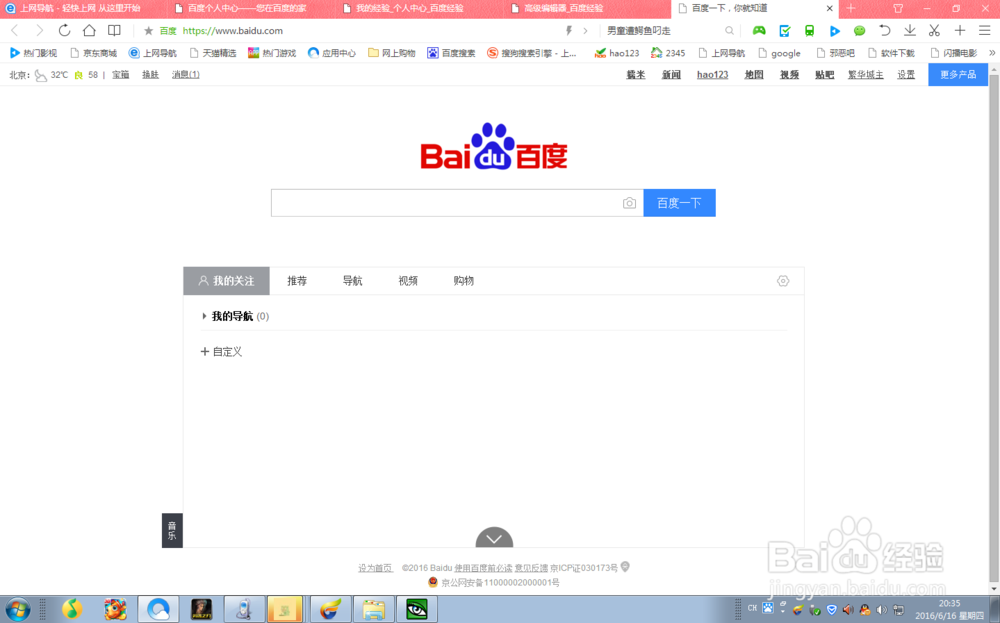This screenshot has height=623, width=1000.
Task: Click the undo closed tab icon
Action: tap(885, 31)
